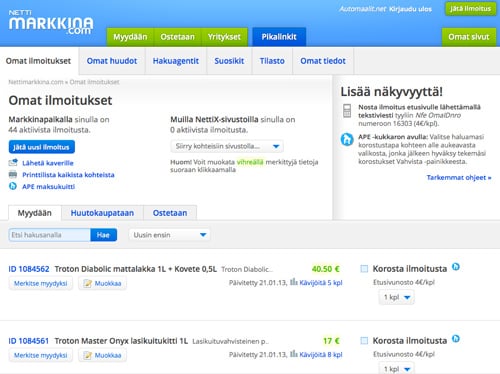Click the Jätä uusi ilmoitus button
Screen dimensions: 500x374
[x=42, y=147]
